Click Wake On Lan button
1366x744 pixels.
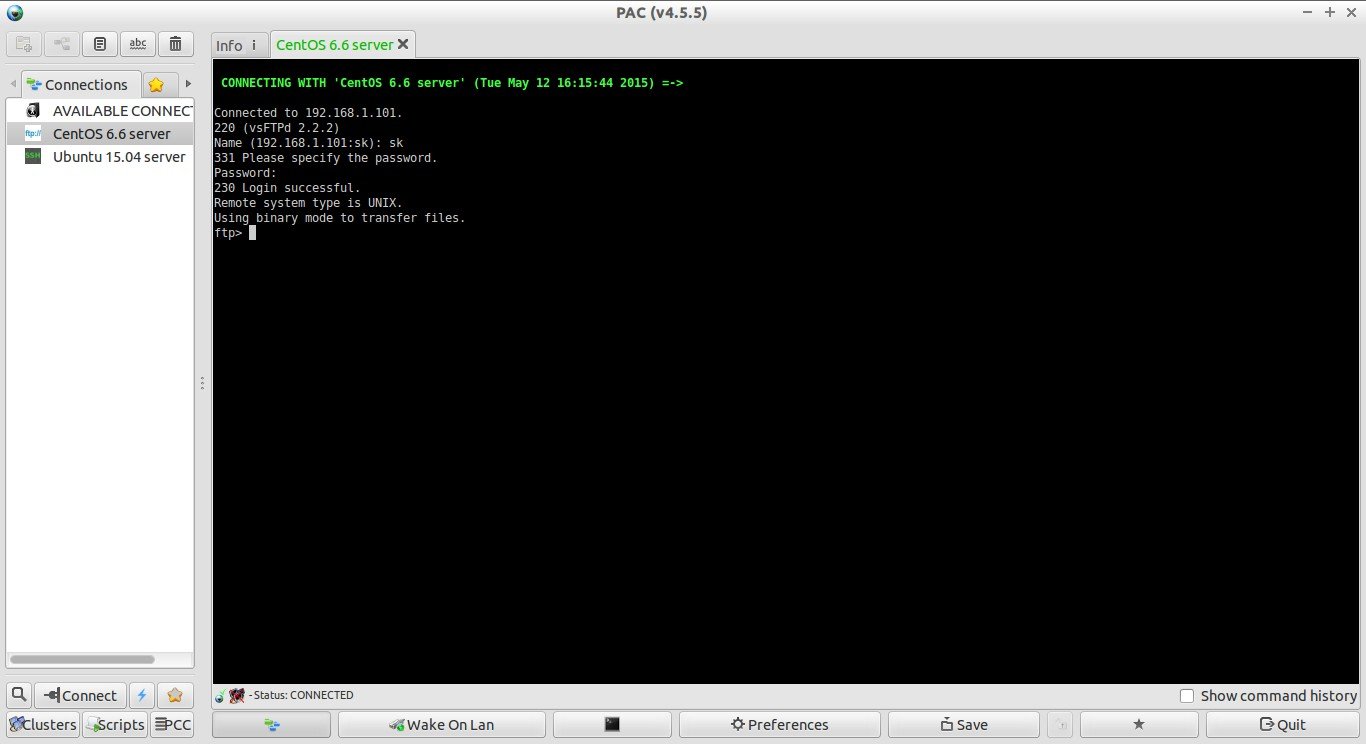442,725
